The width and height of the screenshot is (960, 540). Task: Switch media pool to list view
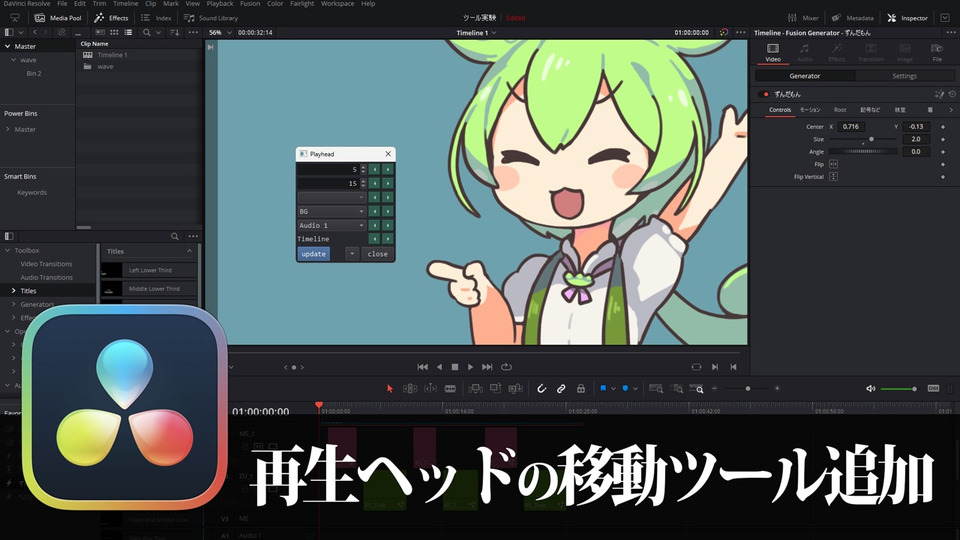pos(128,32)
